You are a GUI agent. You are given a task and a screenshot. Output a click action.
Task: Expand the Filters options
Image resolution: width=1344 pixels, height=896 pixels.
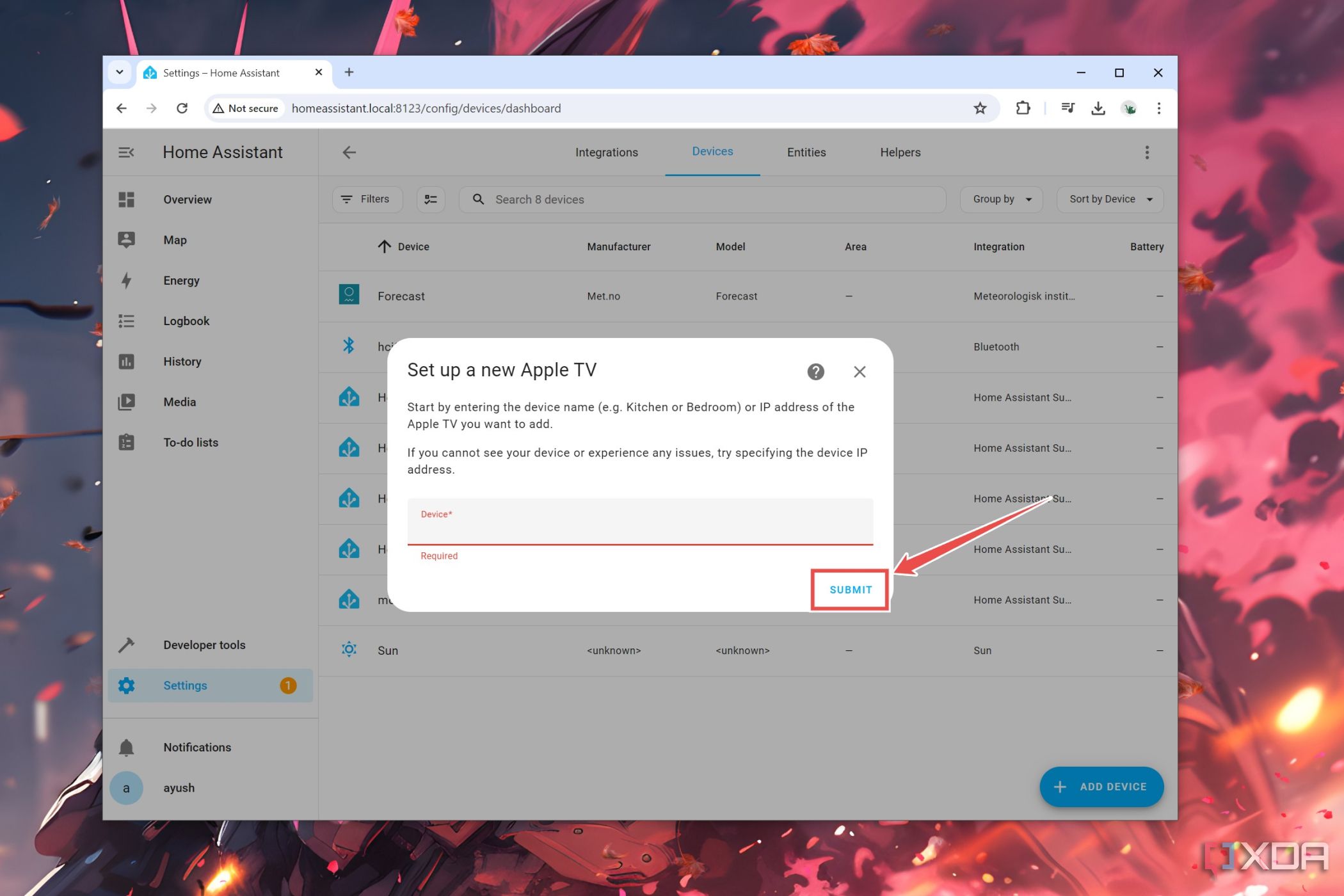coord(366,199)
